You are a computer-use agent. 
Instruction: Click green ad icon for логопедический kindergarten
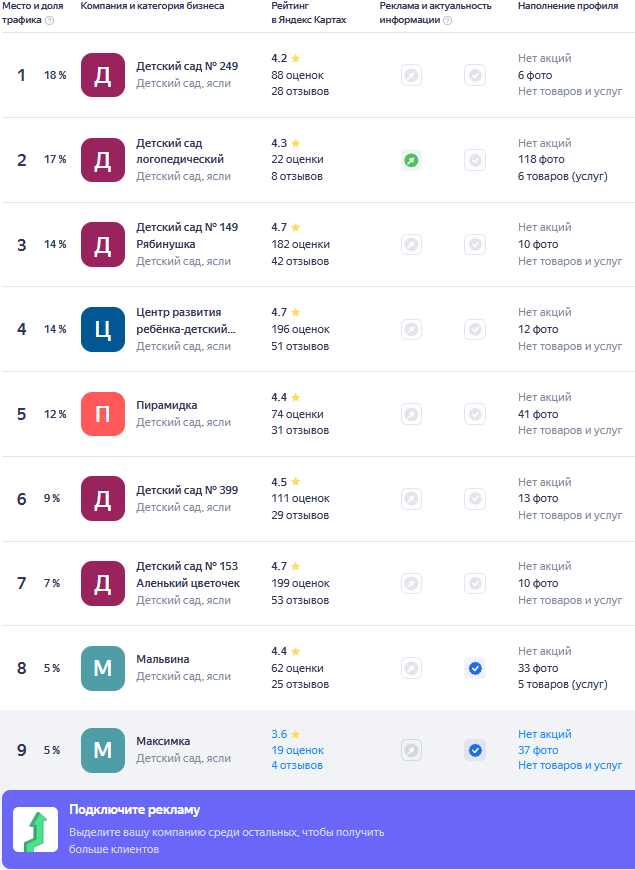411,160
